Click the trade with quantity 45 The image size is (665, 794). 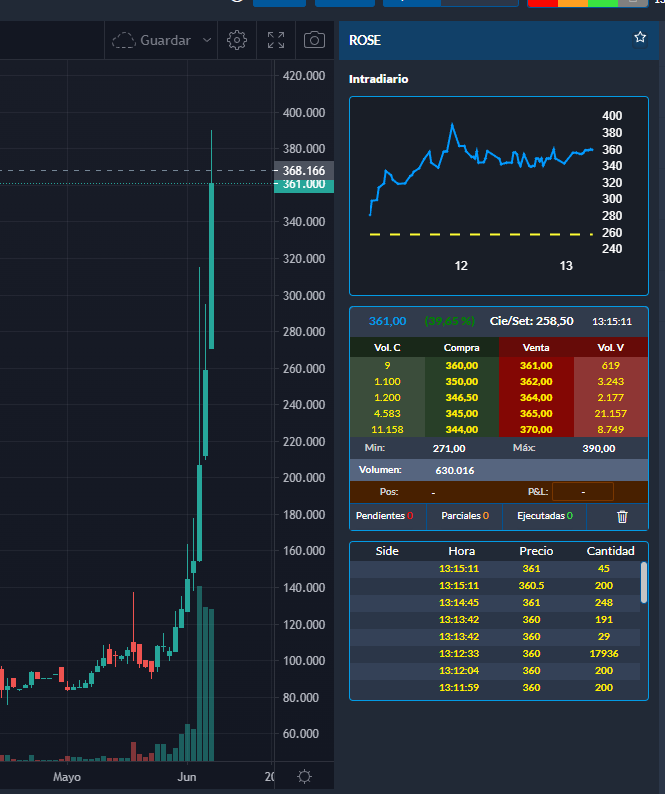495,569
